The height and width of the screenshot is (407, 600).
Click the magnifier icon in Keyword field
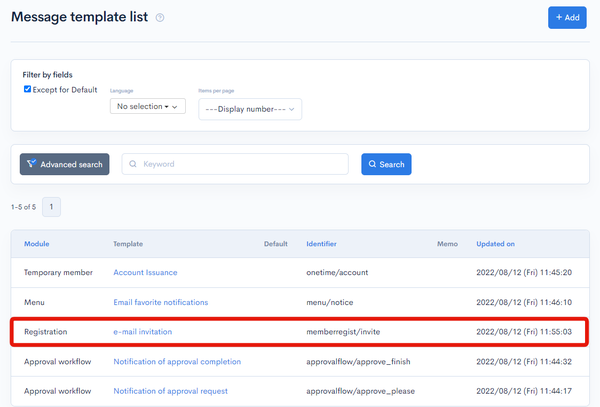point(133,164)
